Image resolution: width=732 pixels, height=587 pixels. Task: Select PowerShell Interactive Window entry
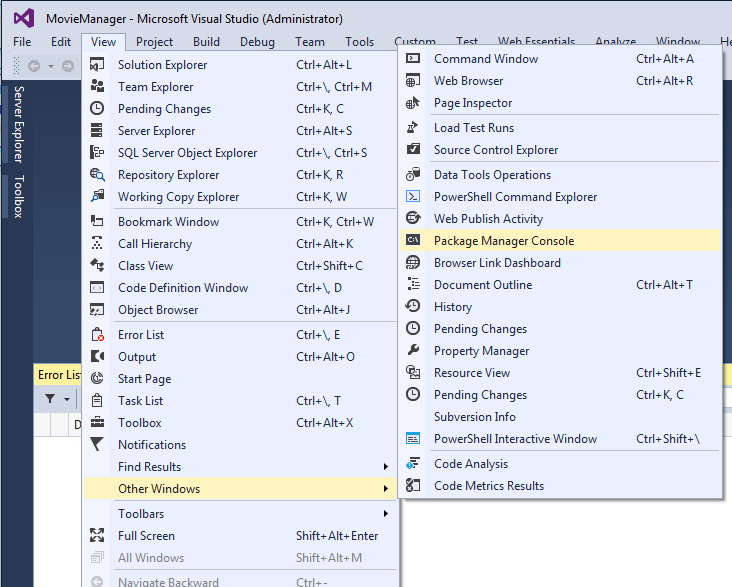tap(515, 439)
